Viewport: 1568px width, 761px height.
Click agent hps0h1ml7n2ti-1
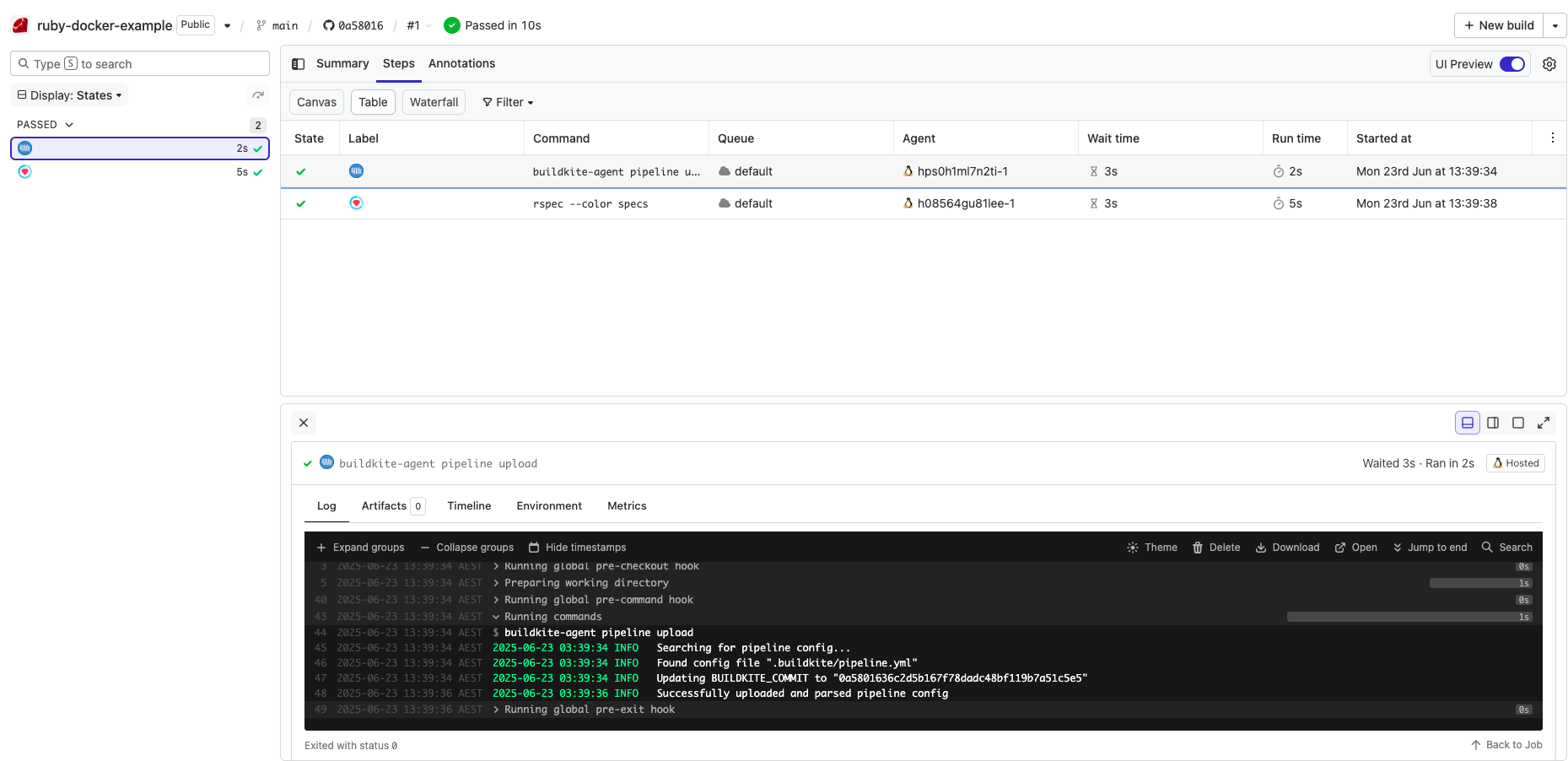click(956, 171)
